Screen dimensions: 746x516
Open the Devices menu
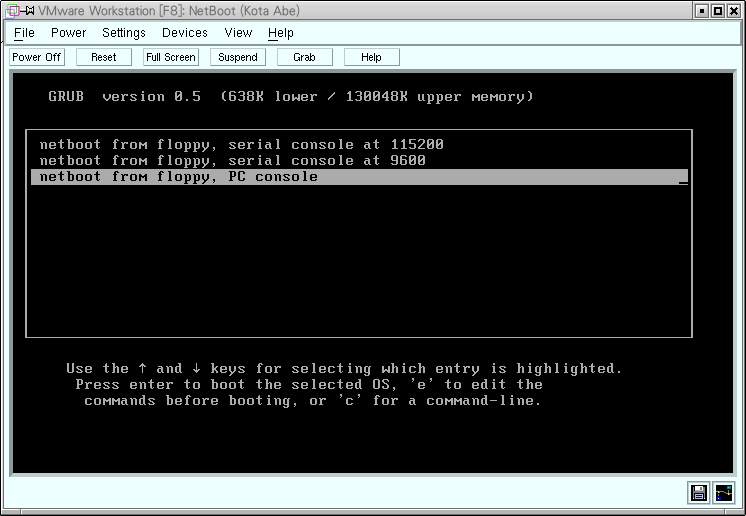click(x=185, y=33)
